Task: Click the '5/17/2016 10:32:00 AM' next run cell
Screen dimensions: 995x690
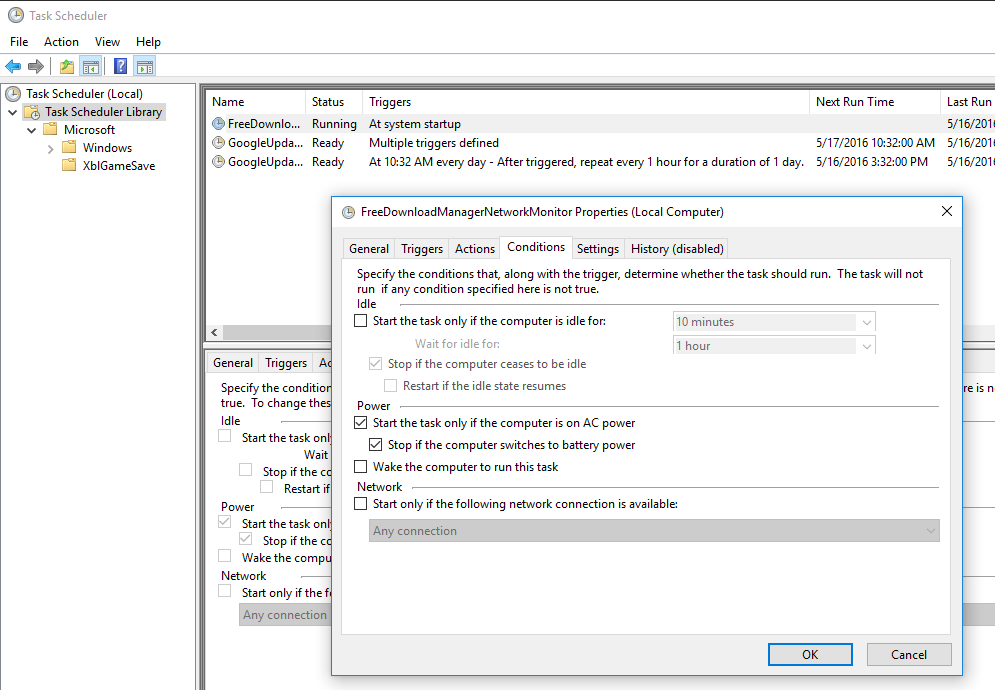Action: pos(875,143)
